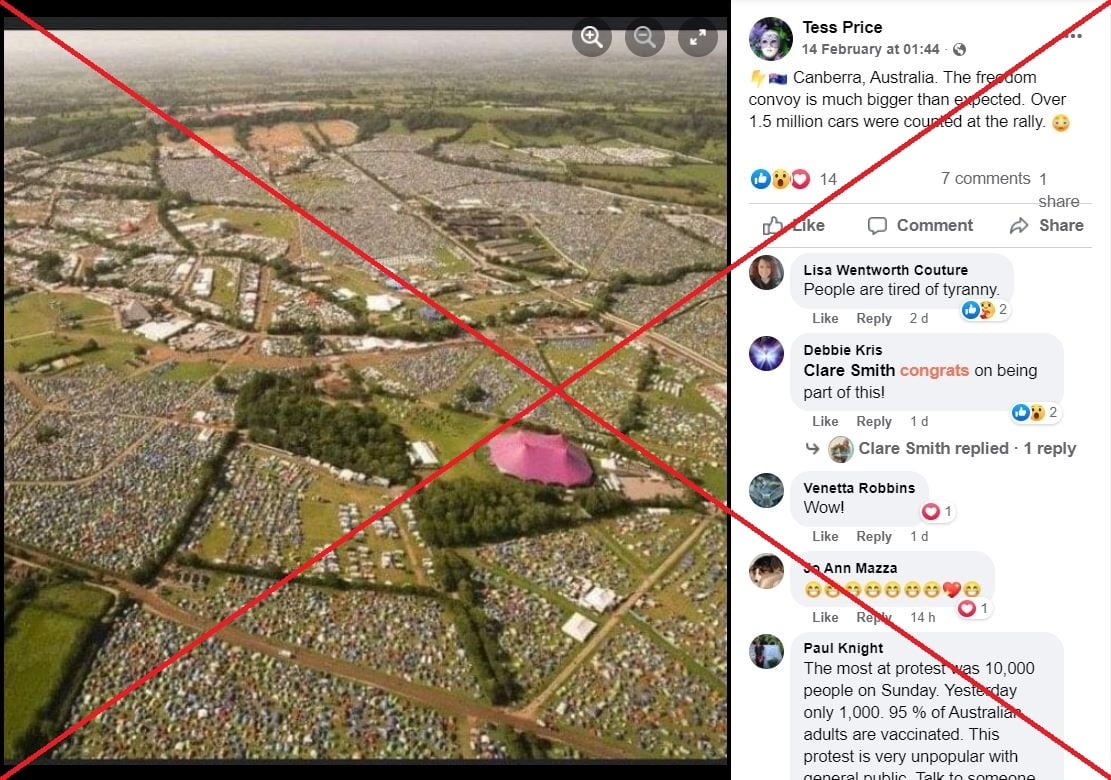
Task: Expand the photo to fullscreen
Action: (698, 36)
